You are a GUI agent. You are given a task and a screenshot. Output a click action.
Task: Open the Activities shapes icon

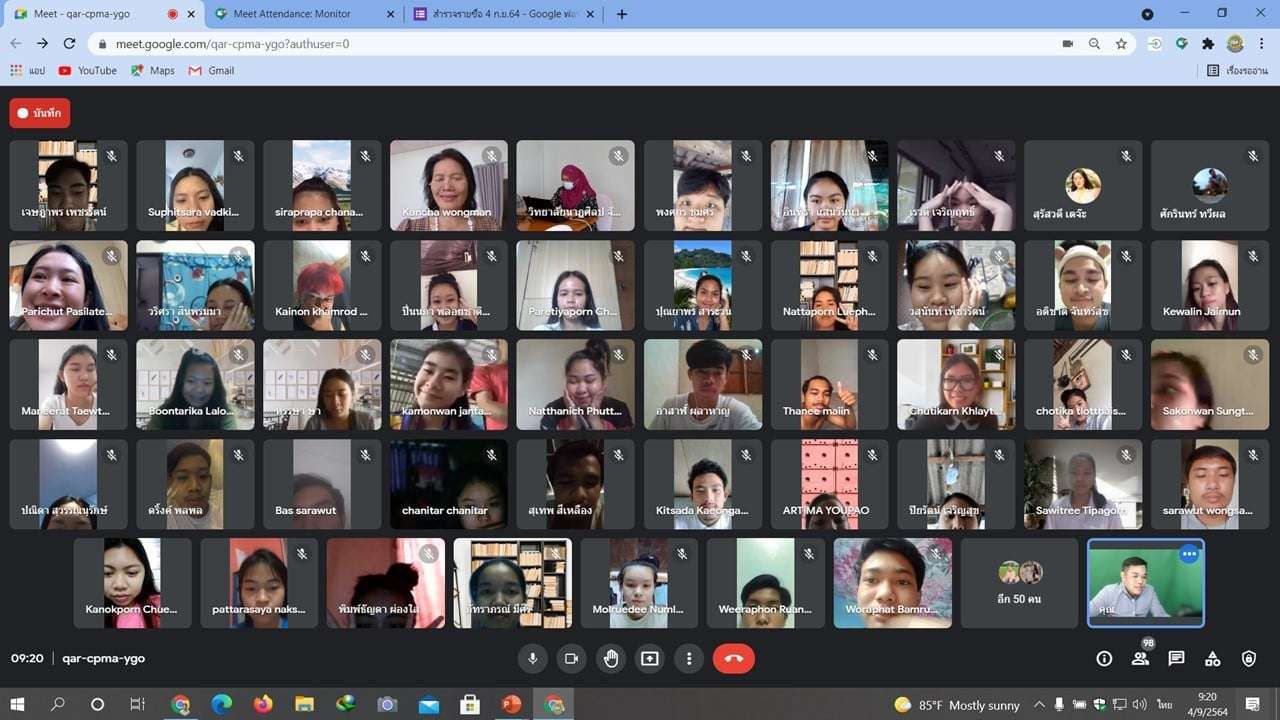pyautogui.click(x=1212, y=658)
